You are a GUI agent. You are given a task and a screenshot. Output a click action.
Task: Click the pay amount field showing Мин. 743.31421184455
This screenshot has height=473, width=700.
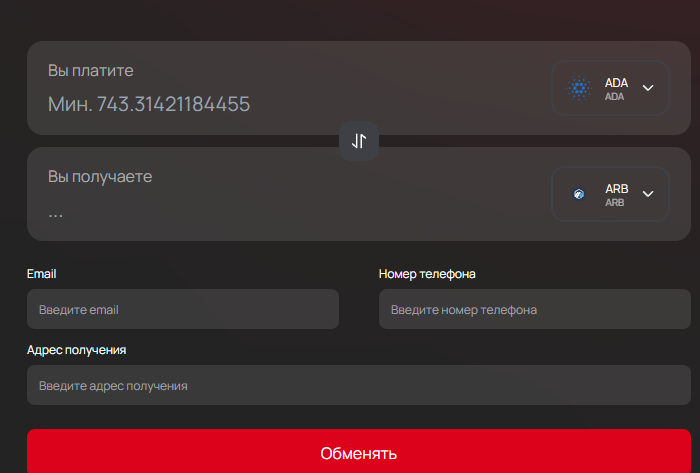150,104
